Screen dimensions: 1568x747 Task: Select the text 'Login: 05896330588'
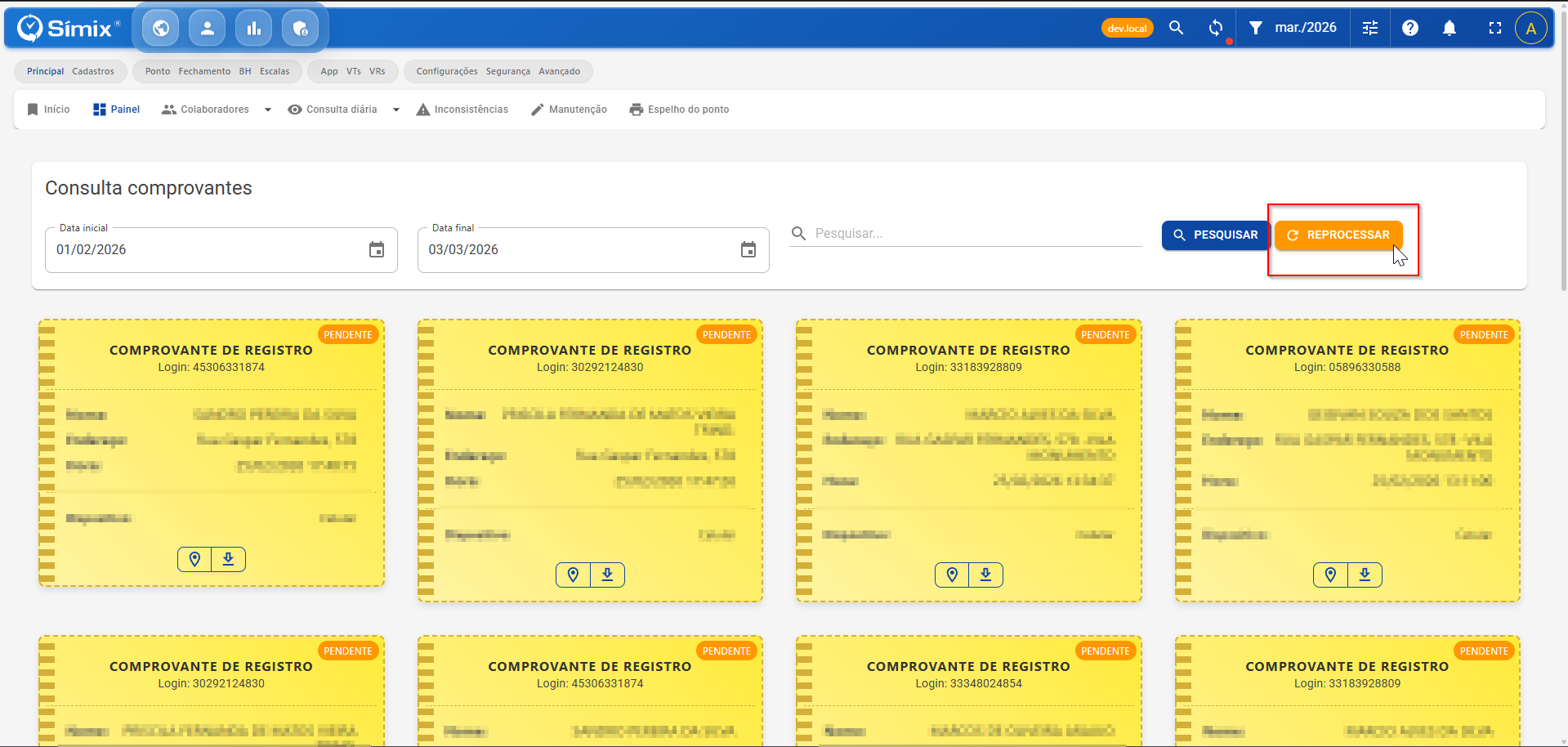point(1347,368)
